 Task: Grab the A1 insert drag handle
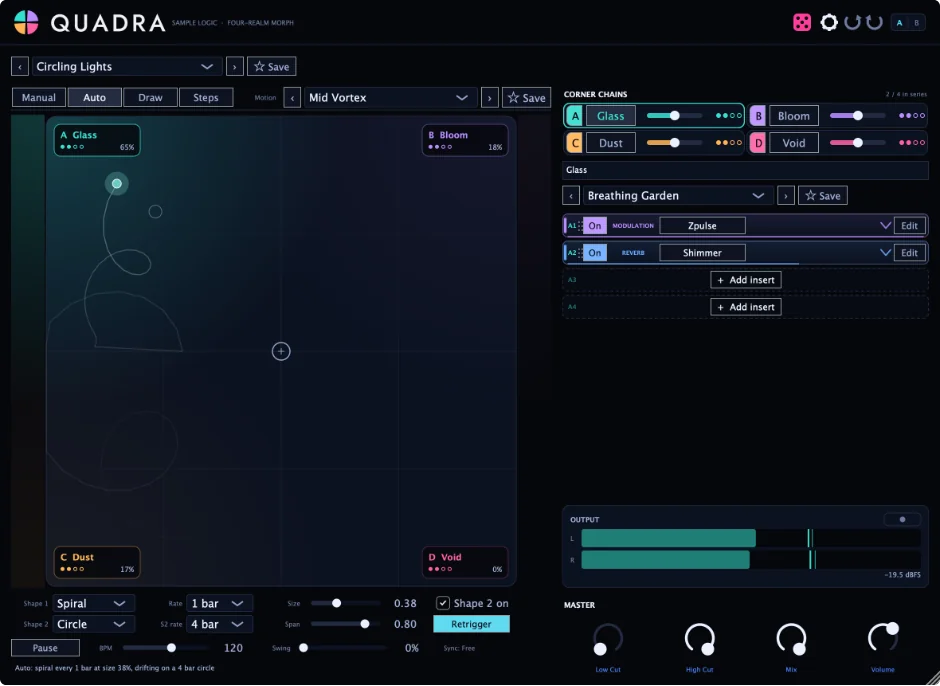click(x=580, y=226)
